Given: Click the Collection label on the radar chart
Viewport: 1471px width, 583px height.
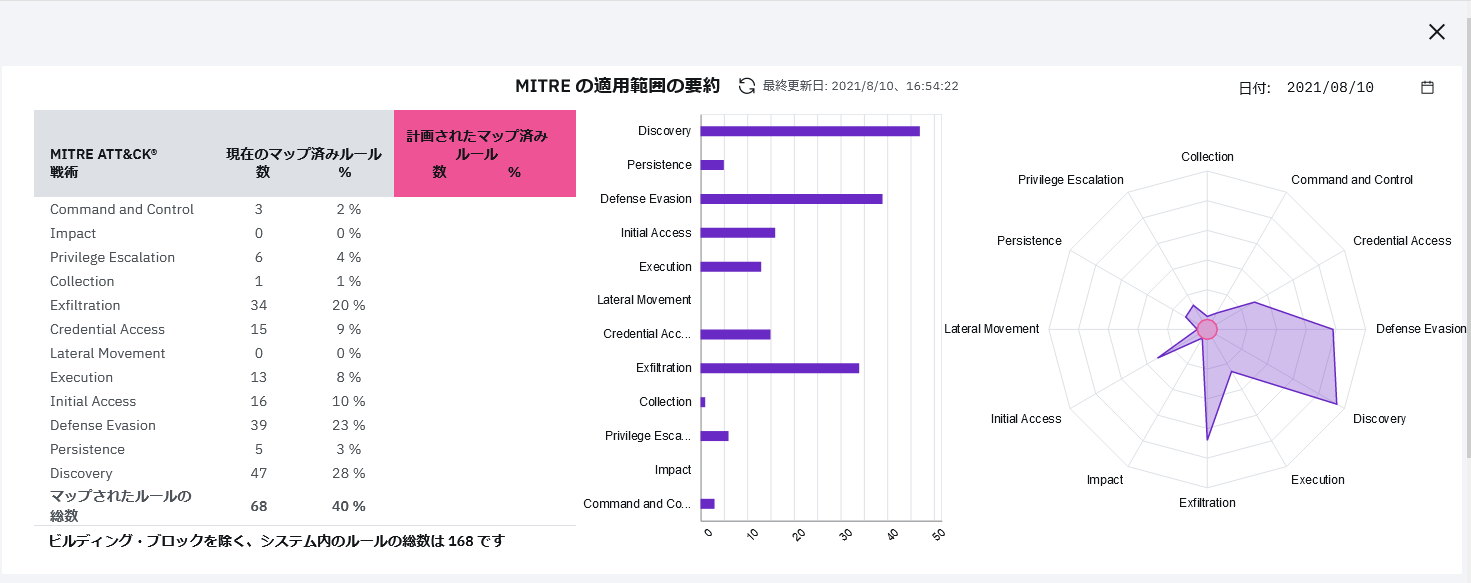Looking at the screenshot, I should click(1208, 157).
